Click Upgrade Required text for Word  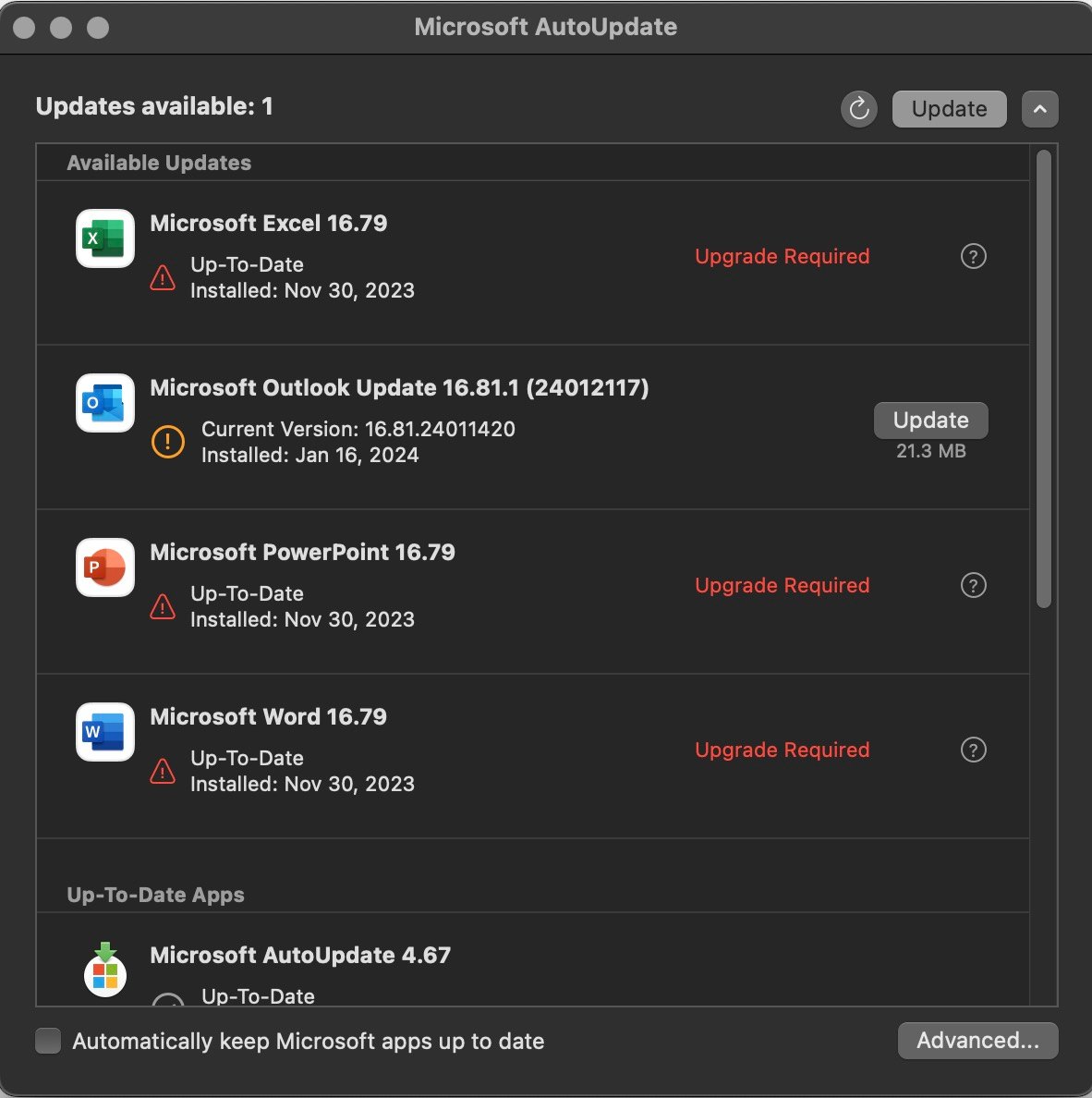tap(782, 750)
